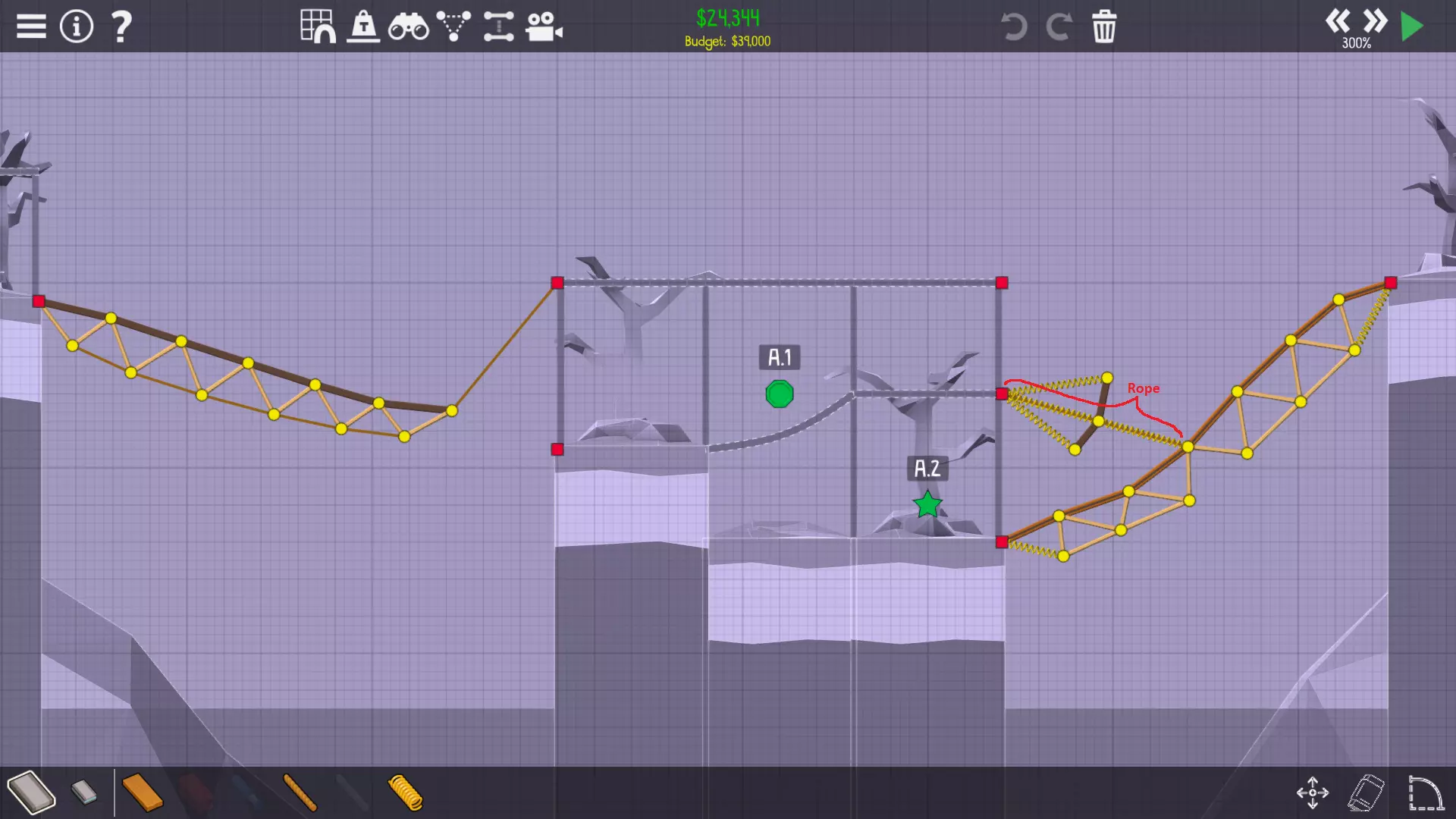Open the help question mark

[x=121, y=27]
